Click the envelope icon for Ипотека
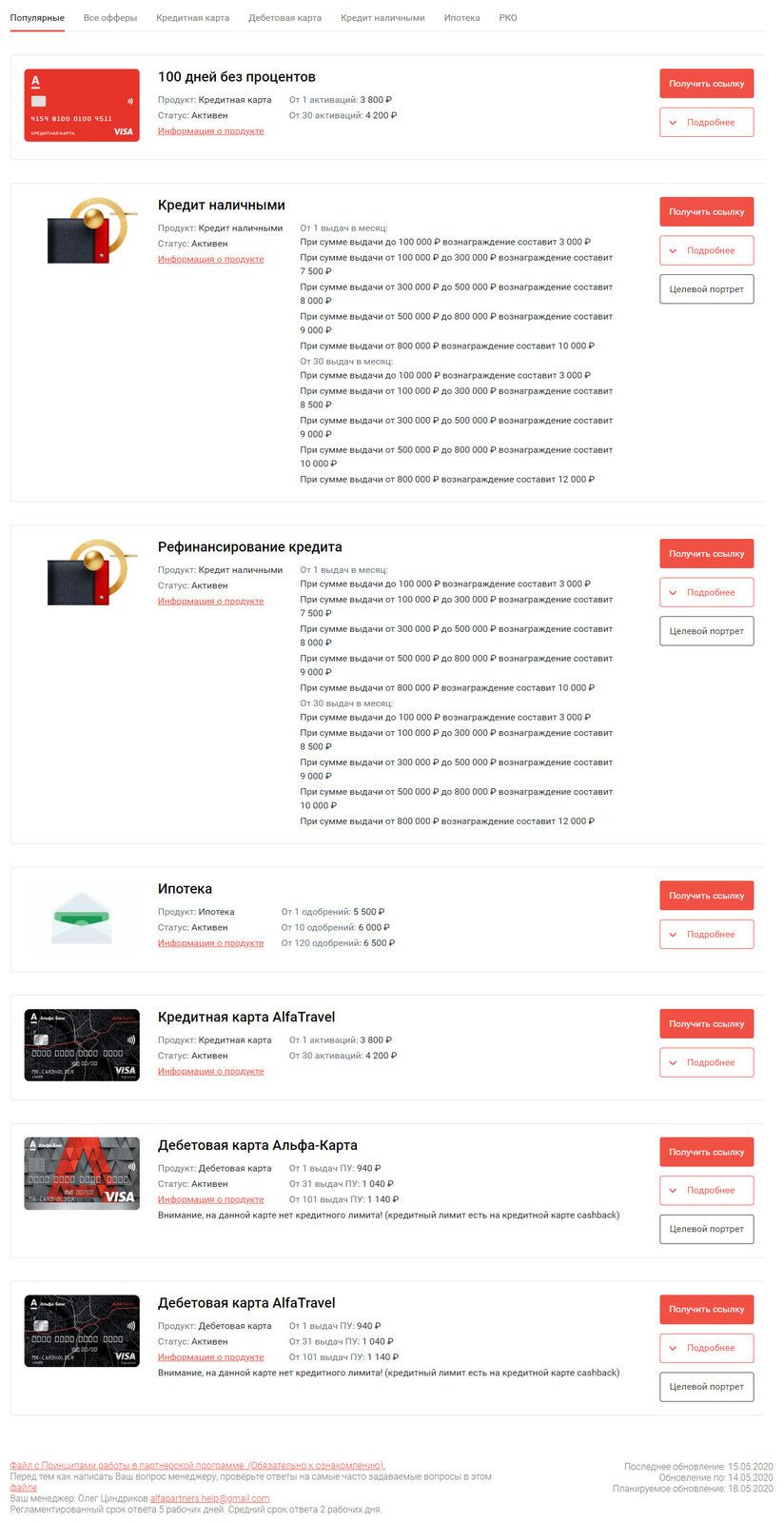Image resolution: width=784 pixels, height=1523 pixels. pyautogui.click(x=82, y=918)
